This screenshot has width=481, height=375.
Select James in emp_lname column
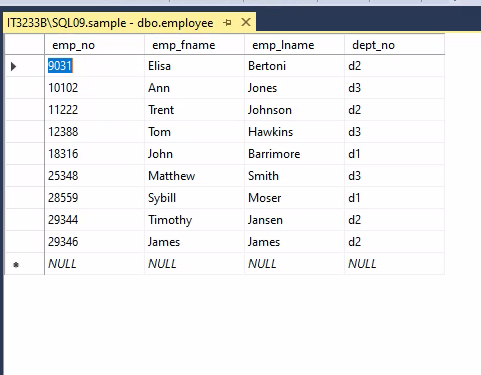(x=295, y=242)
